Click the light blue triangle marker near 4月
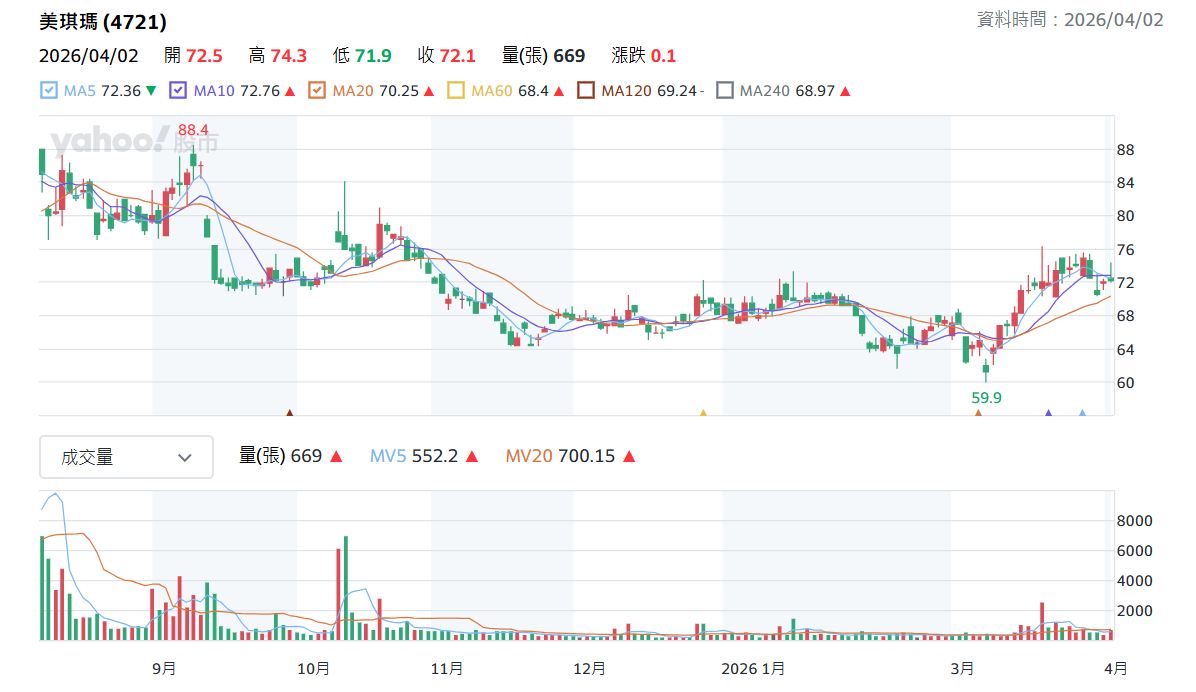 [x=1082, y=413]
